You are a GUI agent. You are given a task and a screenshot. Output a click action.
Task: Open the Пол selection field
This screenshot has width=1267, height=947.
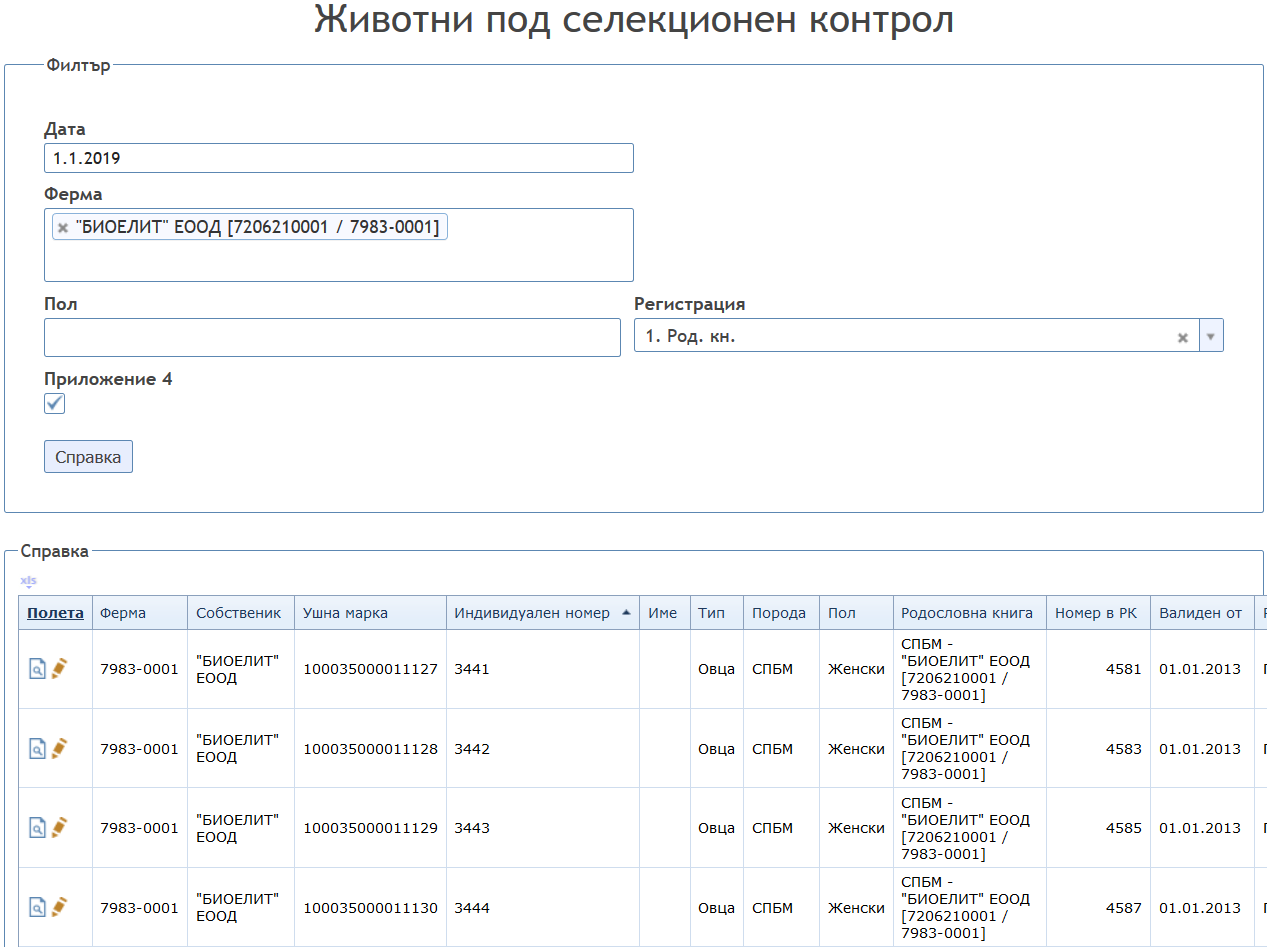[332, 338]
